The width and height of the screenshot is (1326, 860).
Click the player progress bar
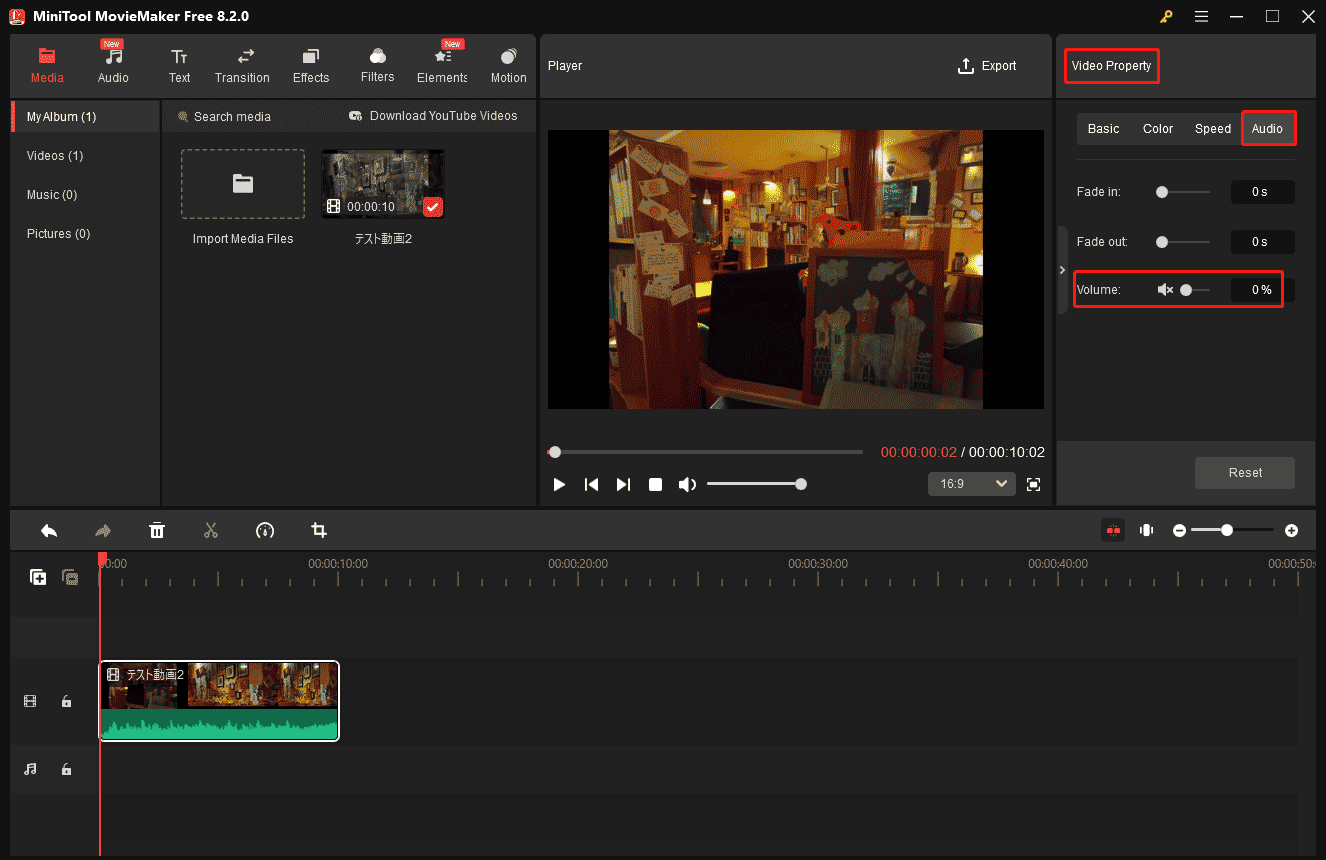(x=705, y=452)
